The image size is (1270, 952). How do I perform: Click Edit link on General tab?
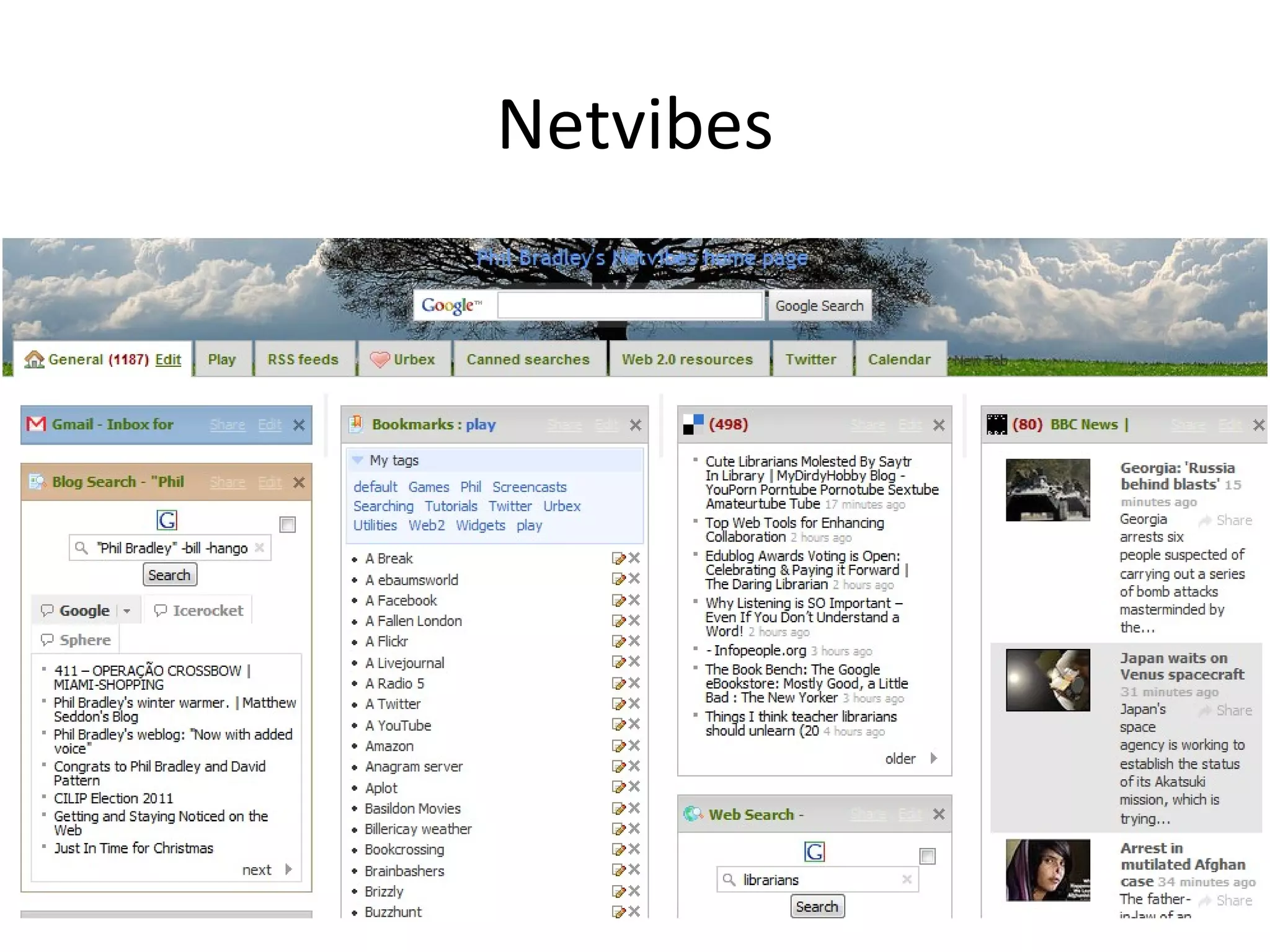click(x=168, y=359)
